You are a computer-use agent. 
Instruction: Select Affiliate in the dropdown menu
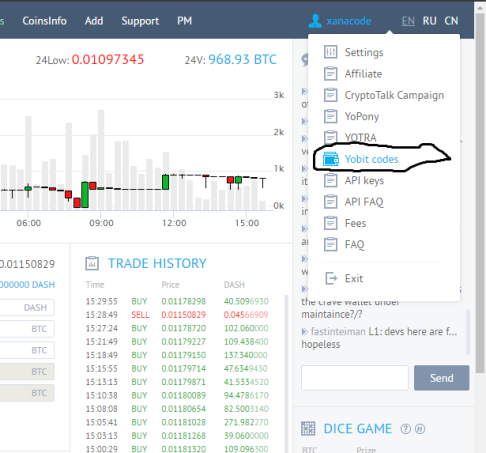click(363, 74)
